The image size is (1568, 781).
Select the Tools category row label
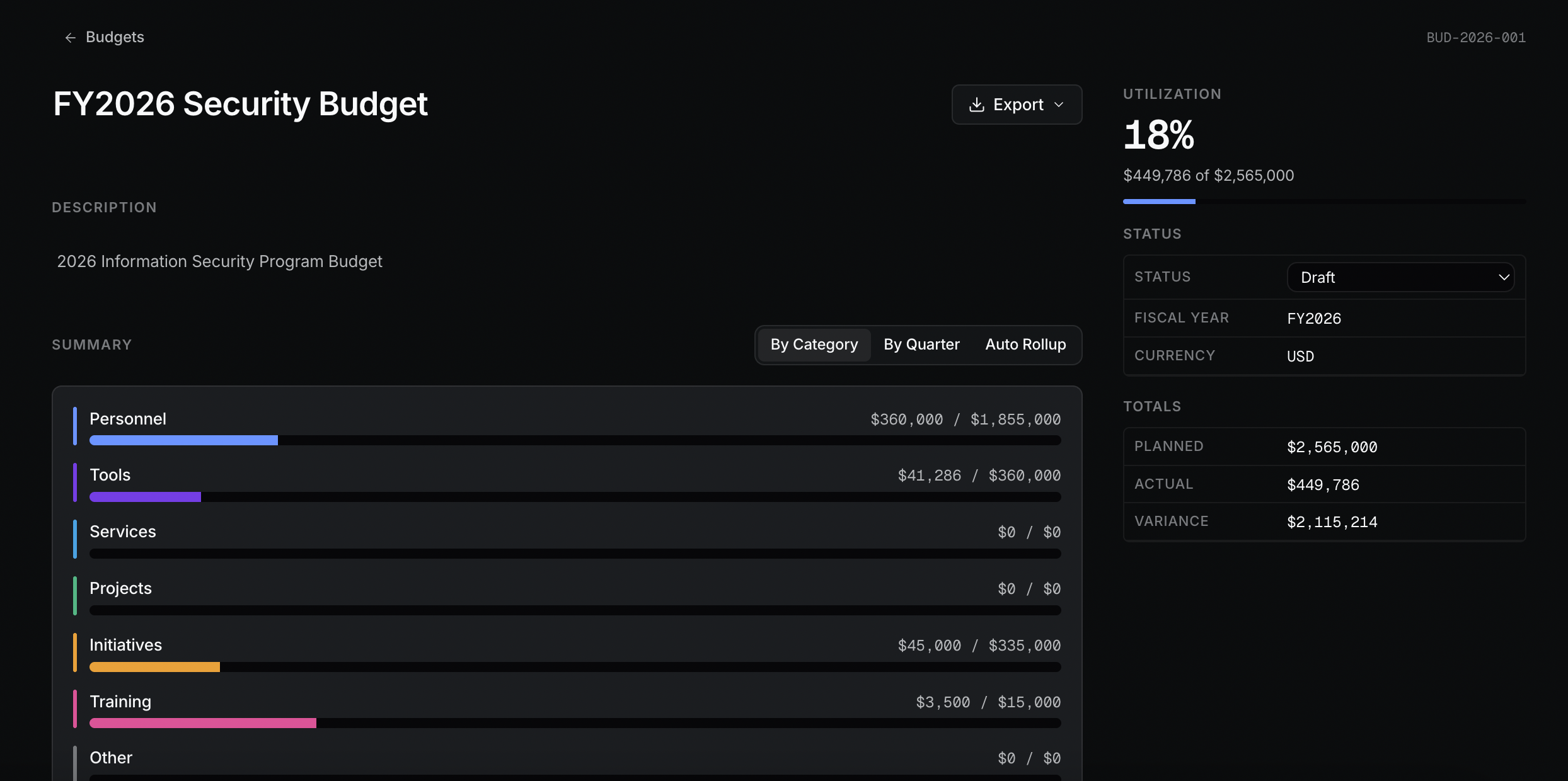110,475
